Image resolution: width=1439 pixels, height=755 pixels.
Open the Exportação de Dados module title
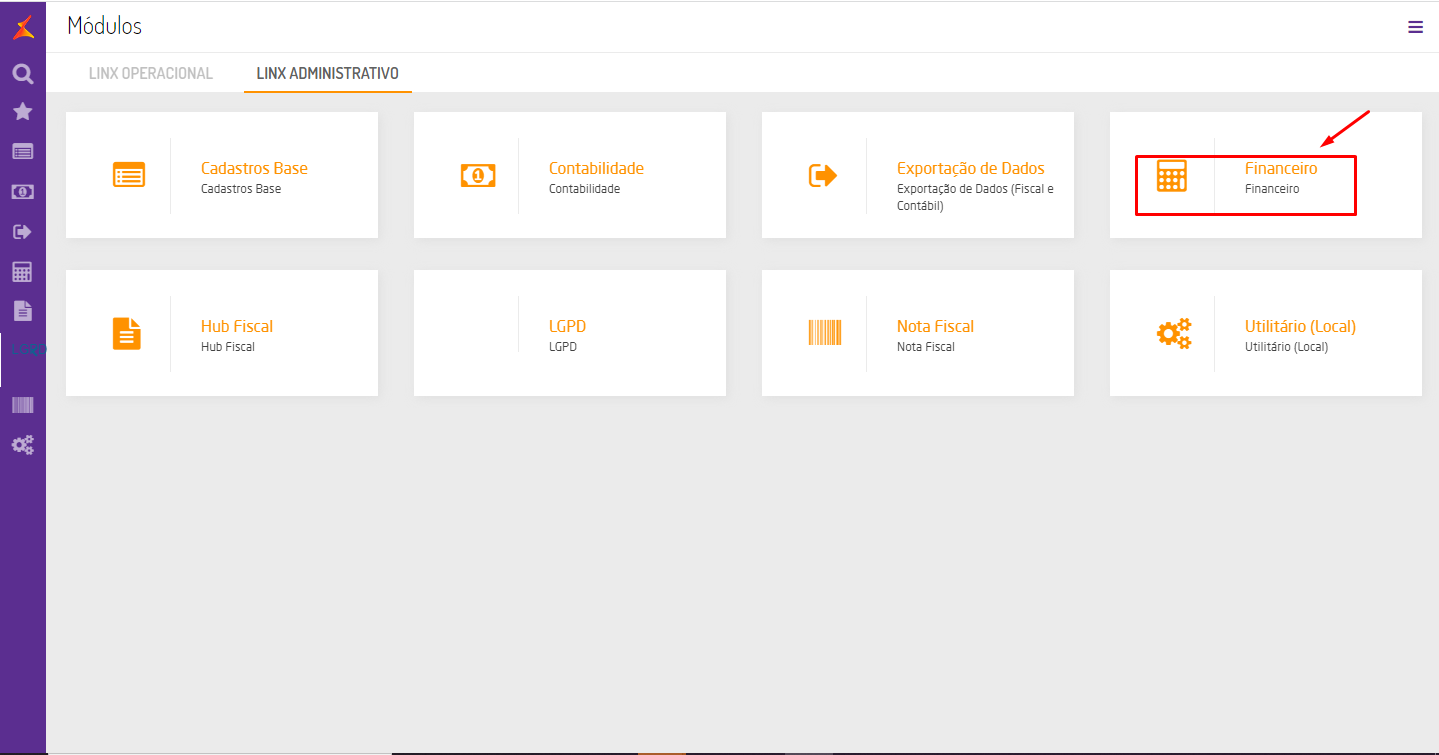tap(970, 168)
